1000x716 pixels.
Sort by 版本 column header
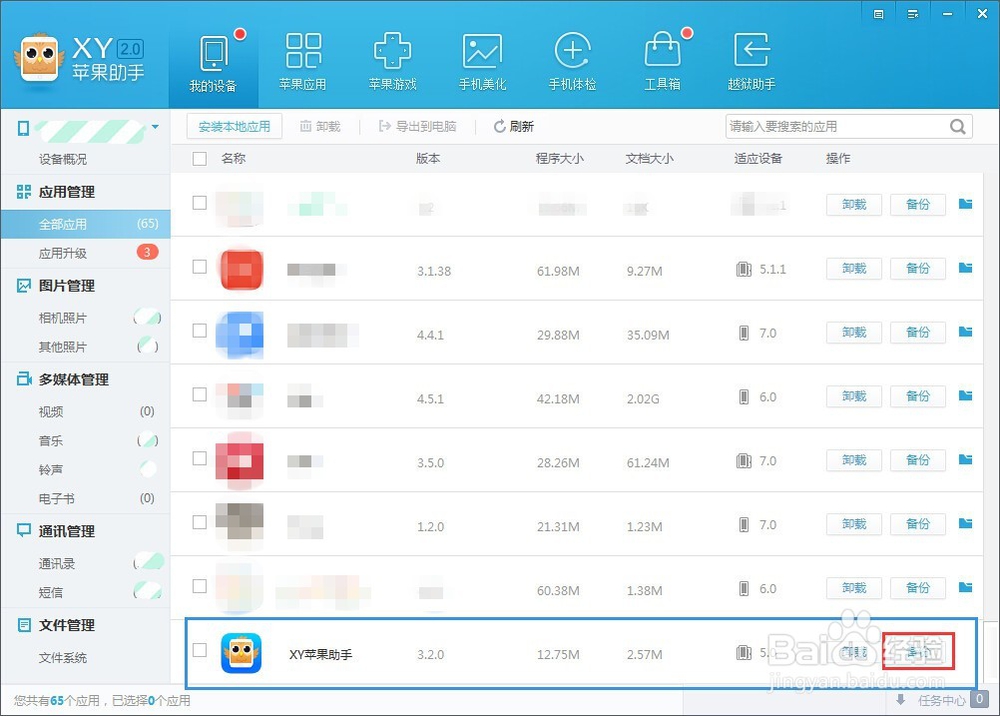(428, 159)
